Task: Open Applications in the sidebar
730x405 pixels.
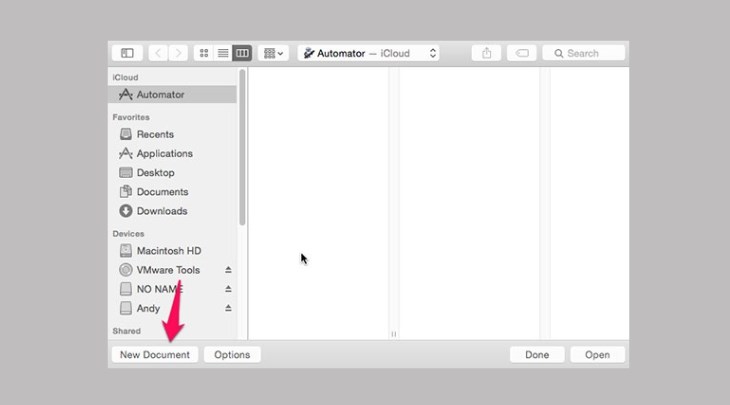Action: point(172,153)
